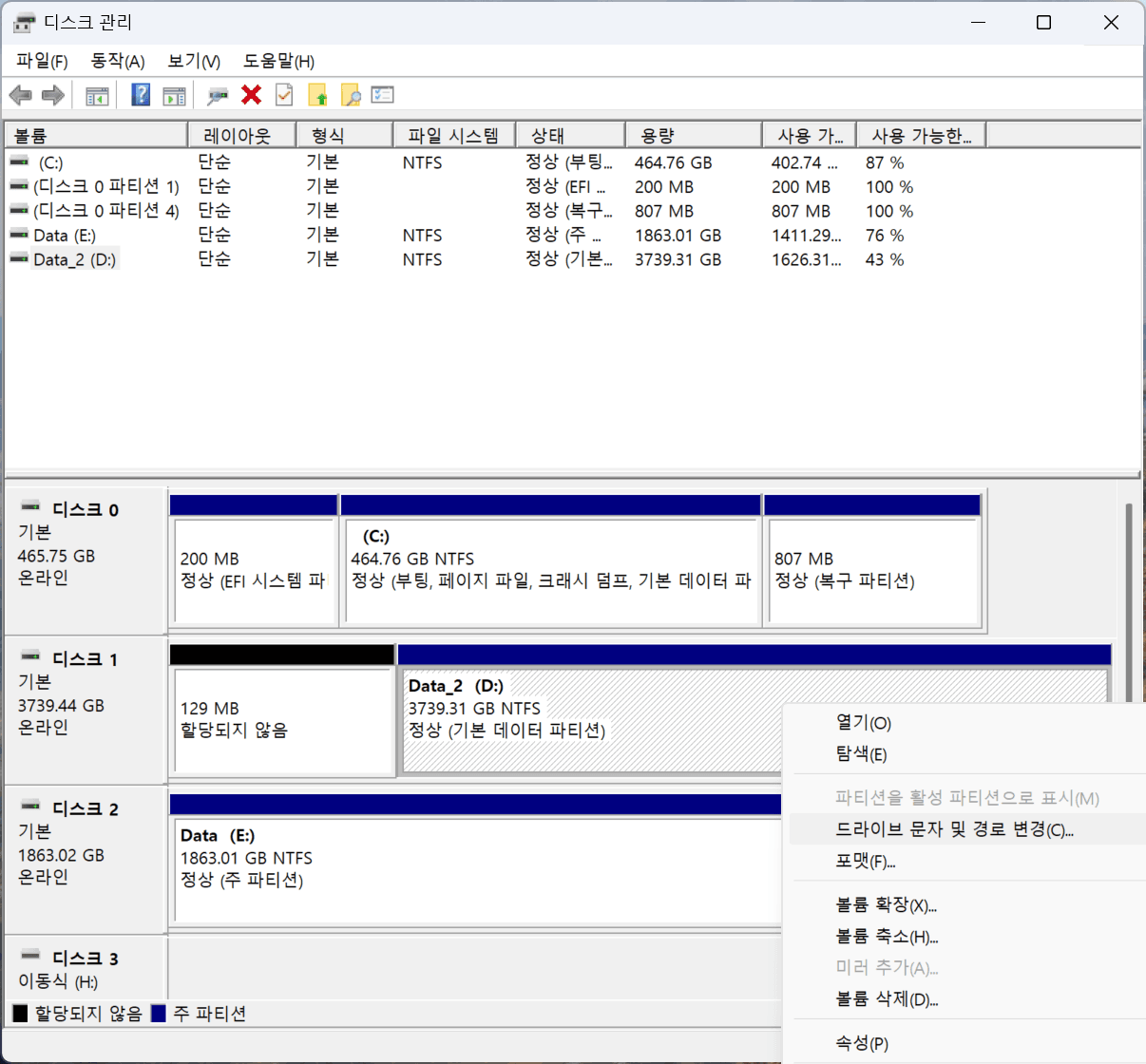This screenshot has width=1146, height=1064.
Task: Open the 보기(V) menu
Action: pos(194,61)
